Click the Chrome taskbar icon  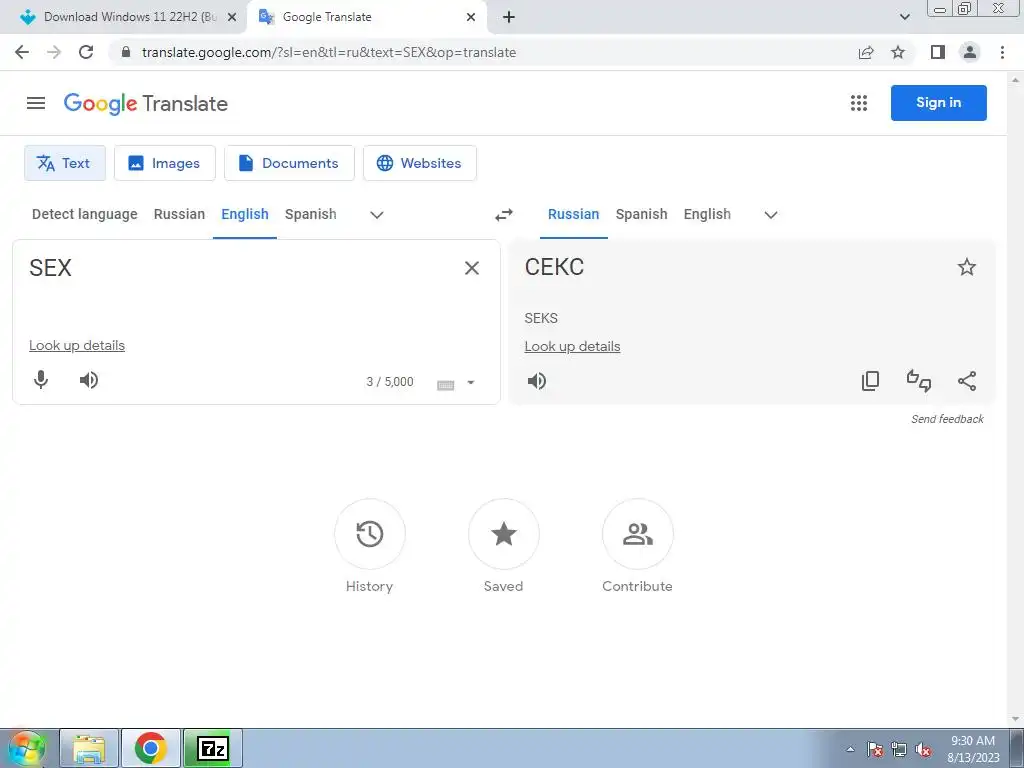(x=151, y=748)
